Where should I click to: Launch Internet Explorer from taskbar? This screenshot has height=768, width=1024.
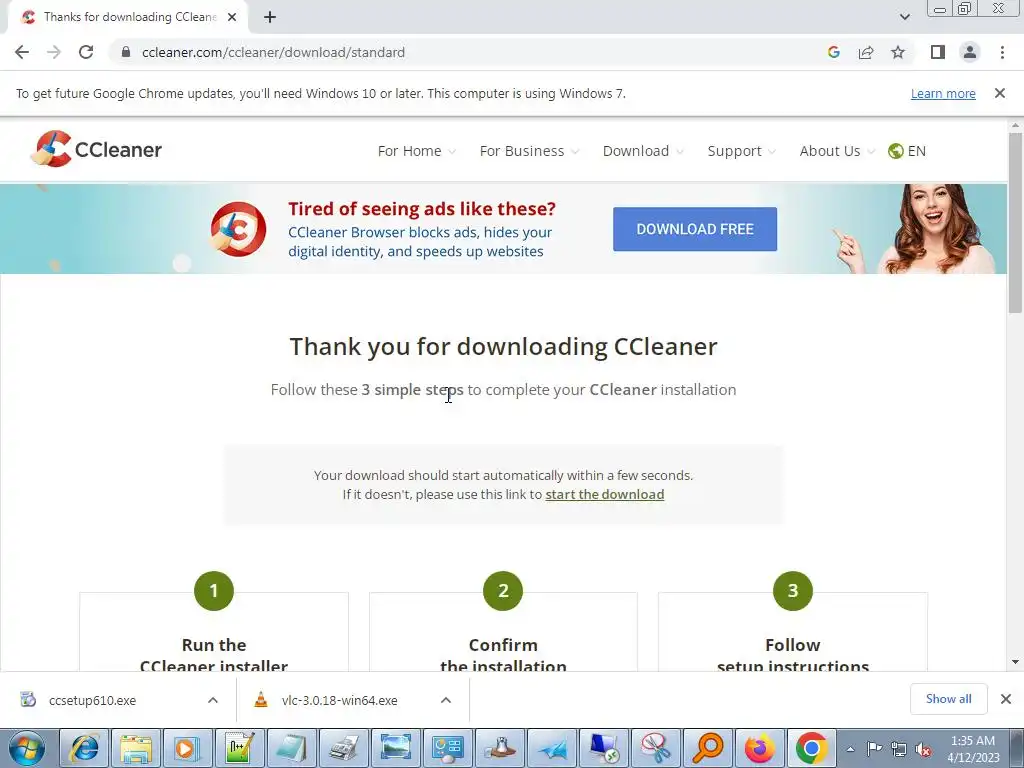pyautogui.click(x=85, y=748)
